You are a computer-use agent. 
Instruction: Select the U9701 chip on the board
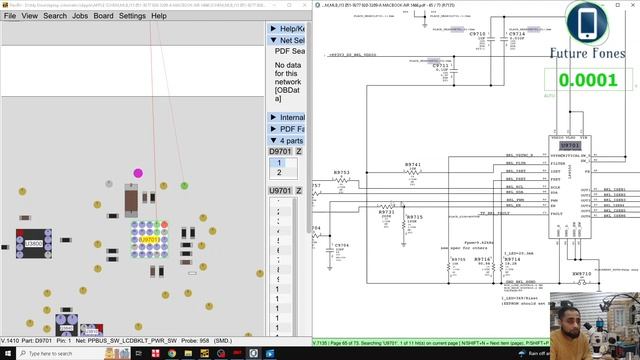point(149,240)
